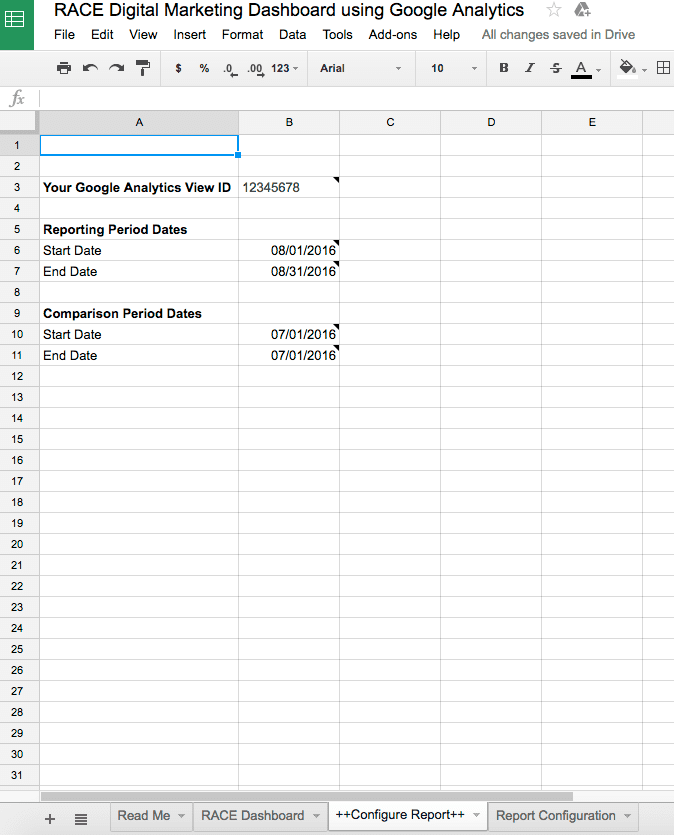Viewport: 674px width, 835px height.
Task: Open the View menu
Action: pyautogui.click(x=143, y=35)
